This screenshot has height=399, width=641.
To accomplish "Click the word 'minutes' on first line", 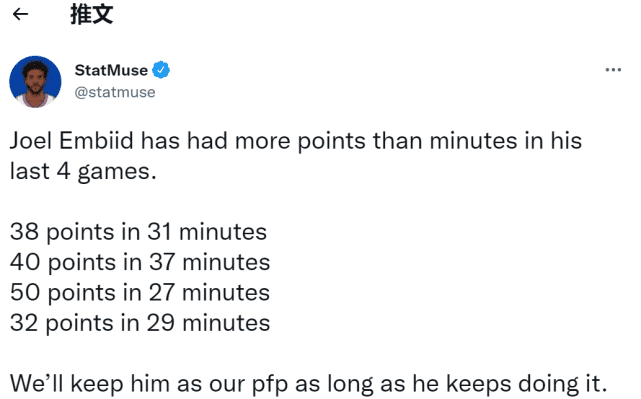I will tap(473, 141).
